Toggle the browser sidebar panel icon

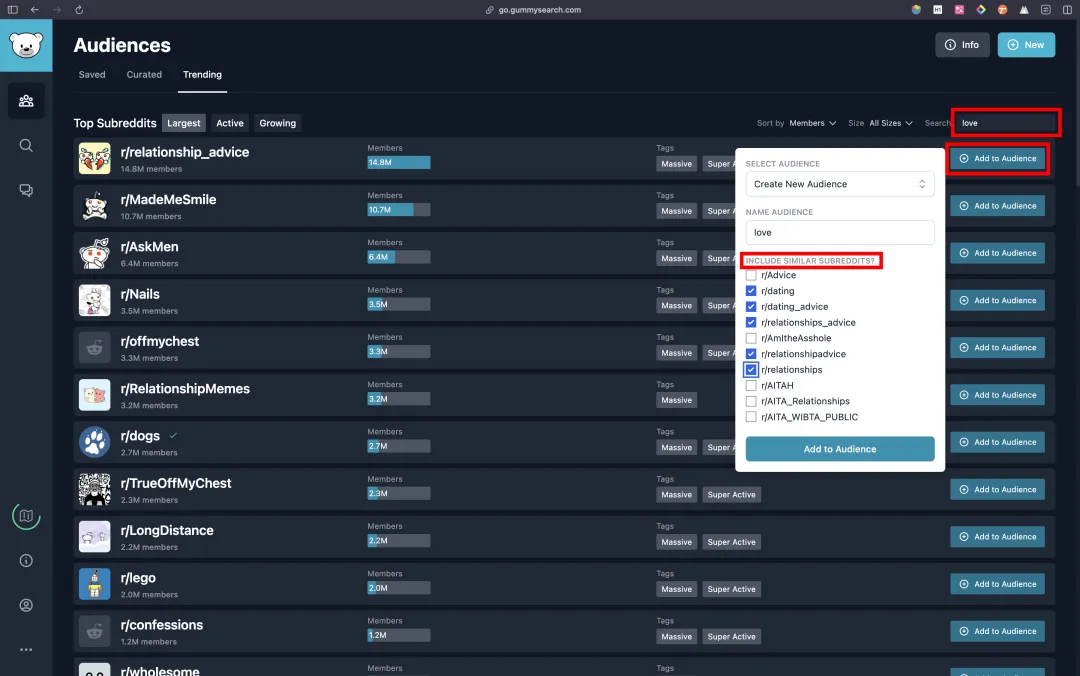pos(12,10)
